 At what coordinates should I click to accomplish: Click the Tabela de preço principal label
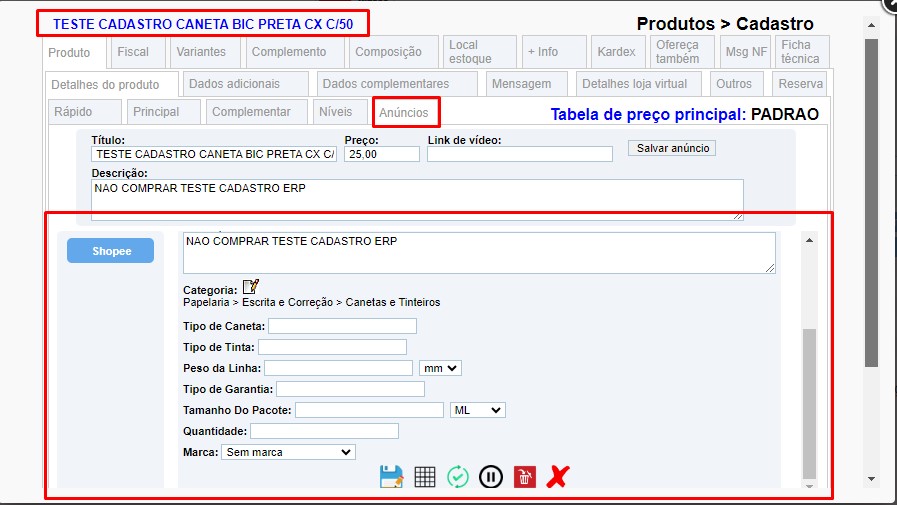point(648,114)
